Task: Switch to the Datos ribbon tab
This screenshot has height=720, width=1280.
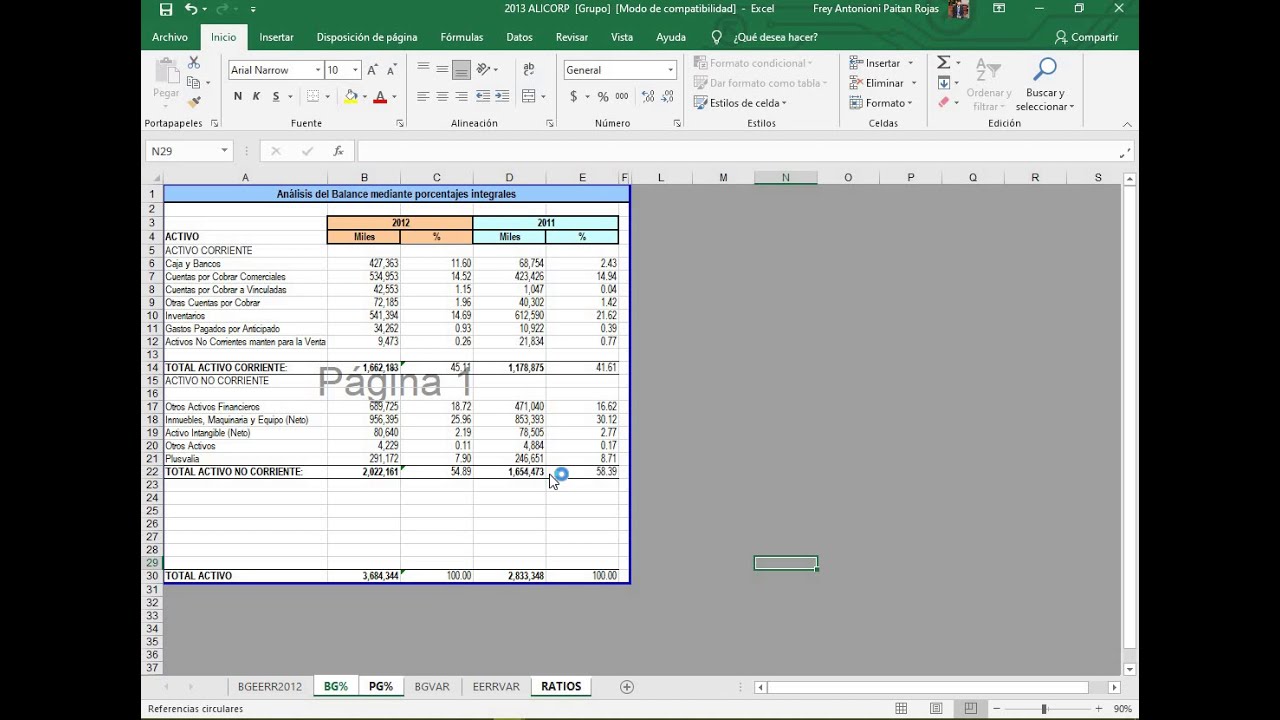Action: tap(519, 37)
